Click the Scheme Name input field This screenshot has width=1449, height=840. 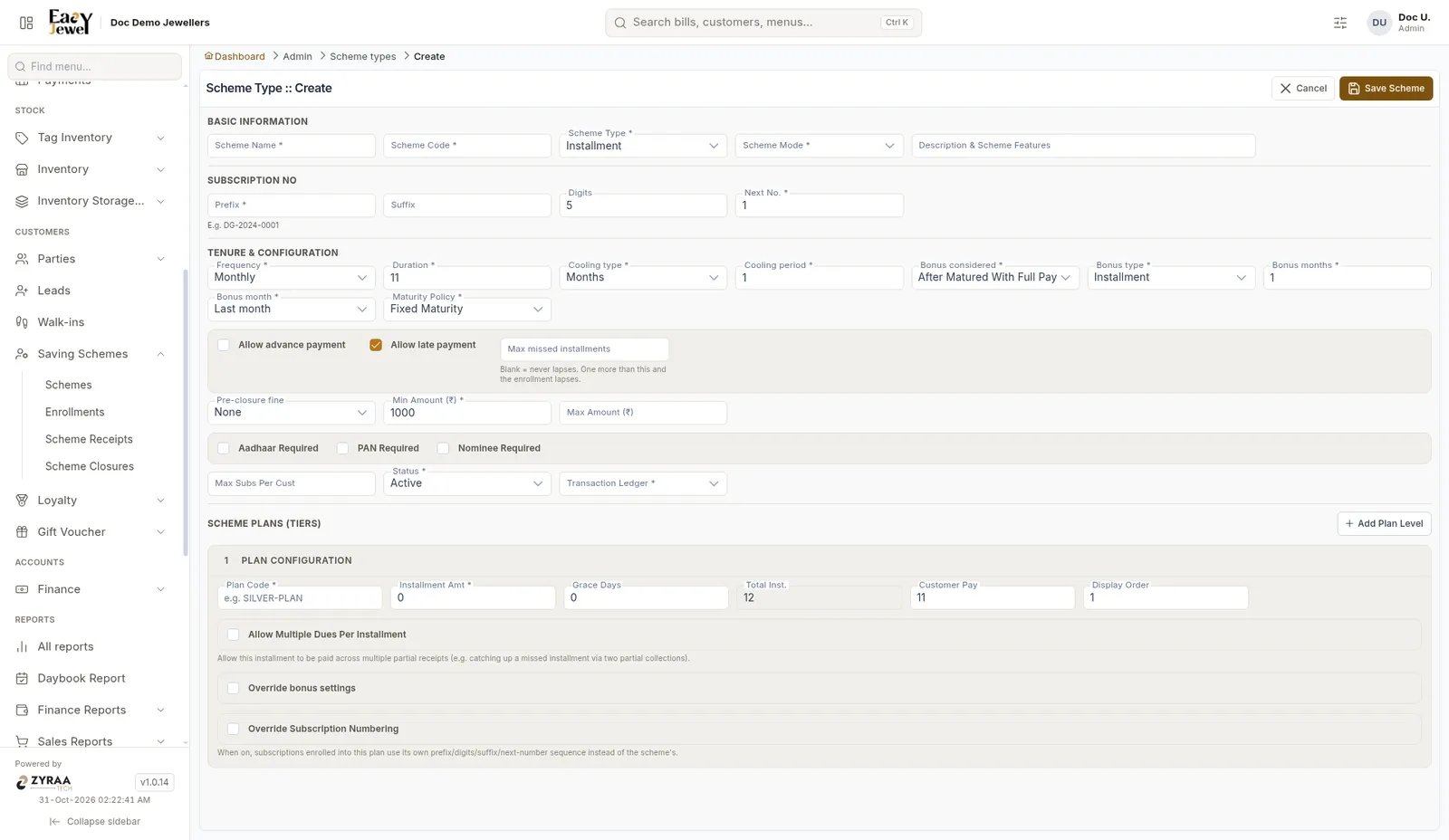(x=291, y=146)
